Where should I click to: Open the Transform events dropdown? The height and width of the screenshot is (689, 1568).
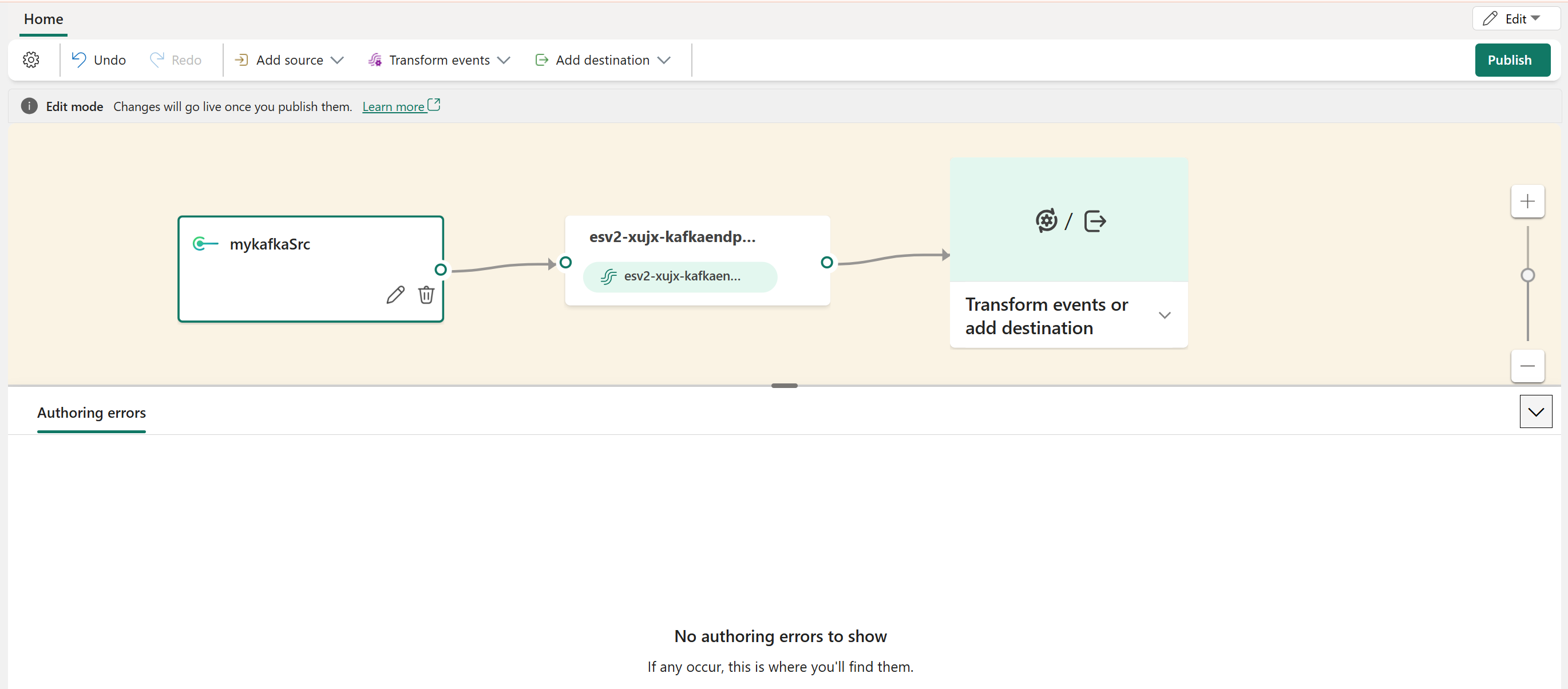coord(439,60)
